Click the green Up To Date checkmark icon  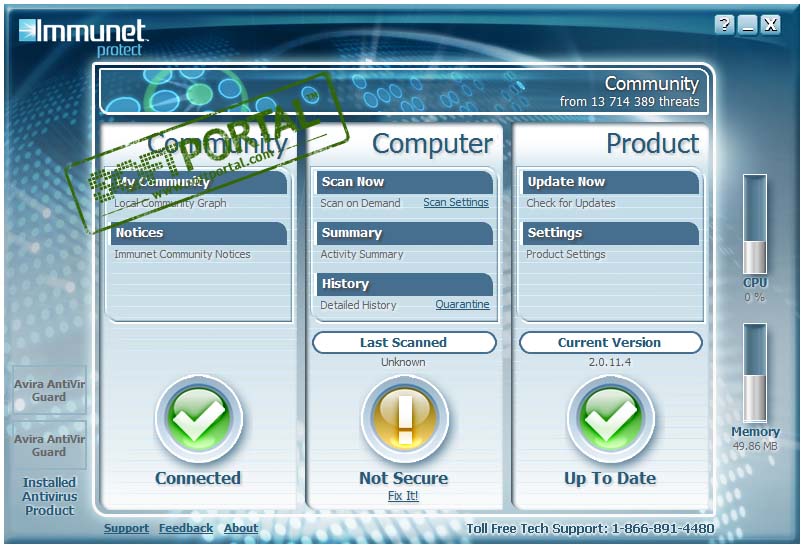click(611, 420)
